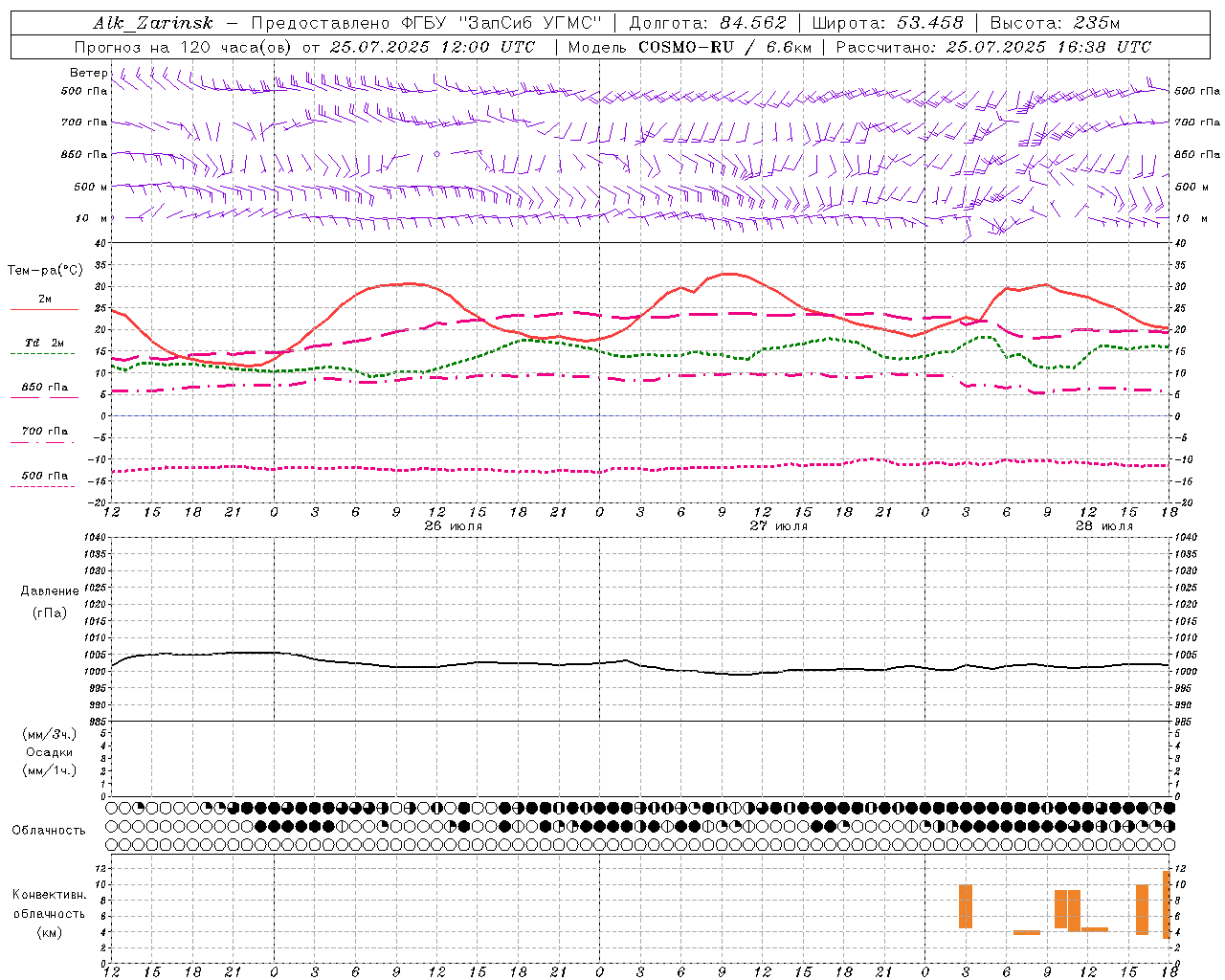This screenshot has width=1225, height=980.
Task: Click the 700 гПа temperature legend entry
Action: click(45, 431)
